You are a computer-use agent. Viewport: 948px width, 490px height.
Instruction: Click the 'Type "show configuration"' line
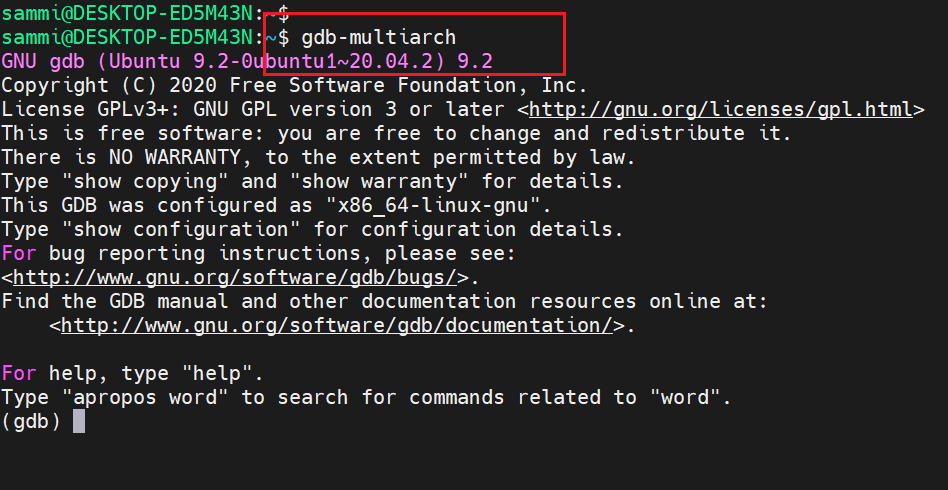pos(313,229)
